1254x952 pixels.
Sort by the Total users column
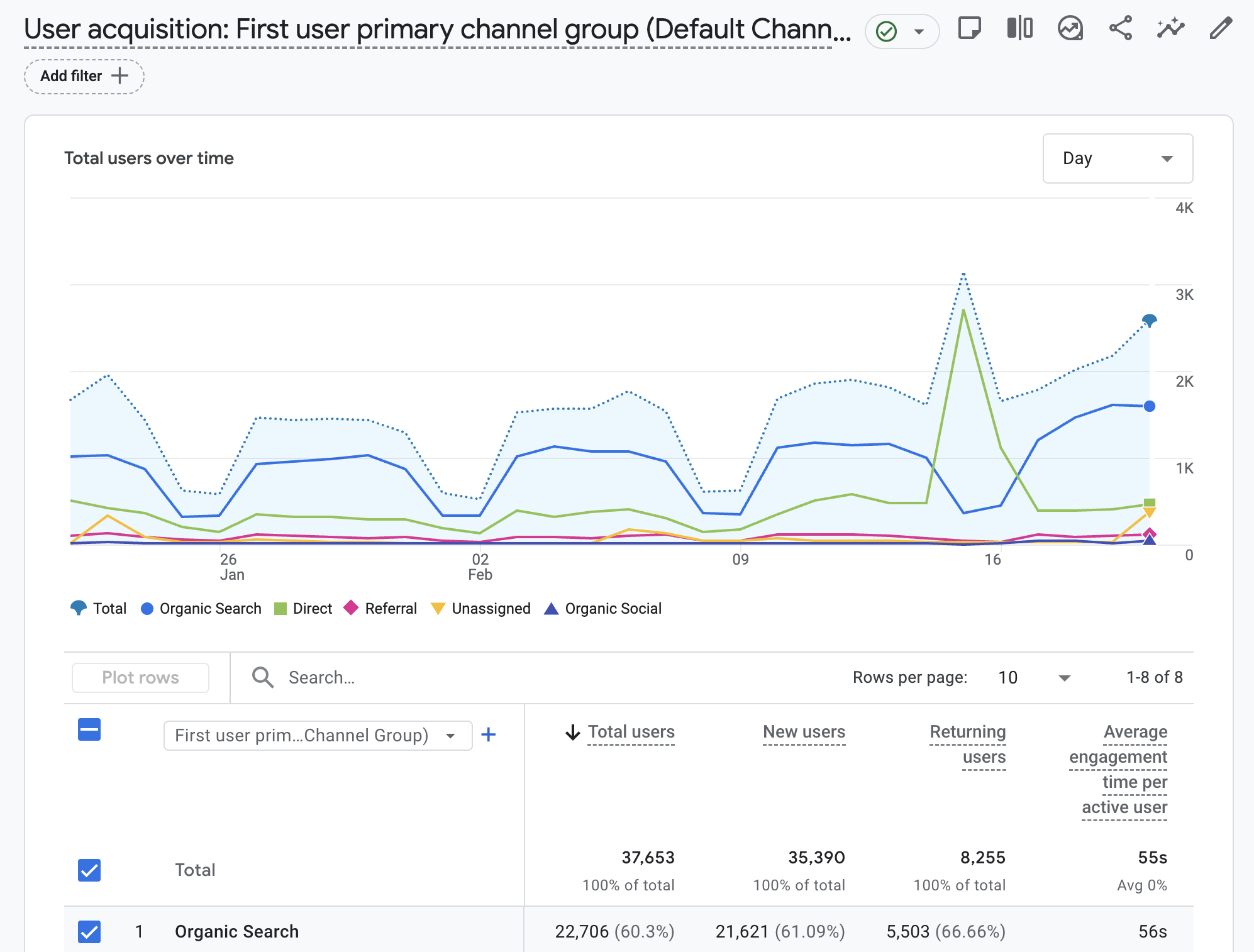tap(631, 732)
